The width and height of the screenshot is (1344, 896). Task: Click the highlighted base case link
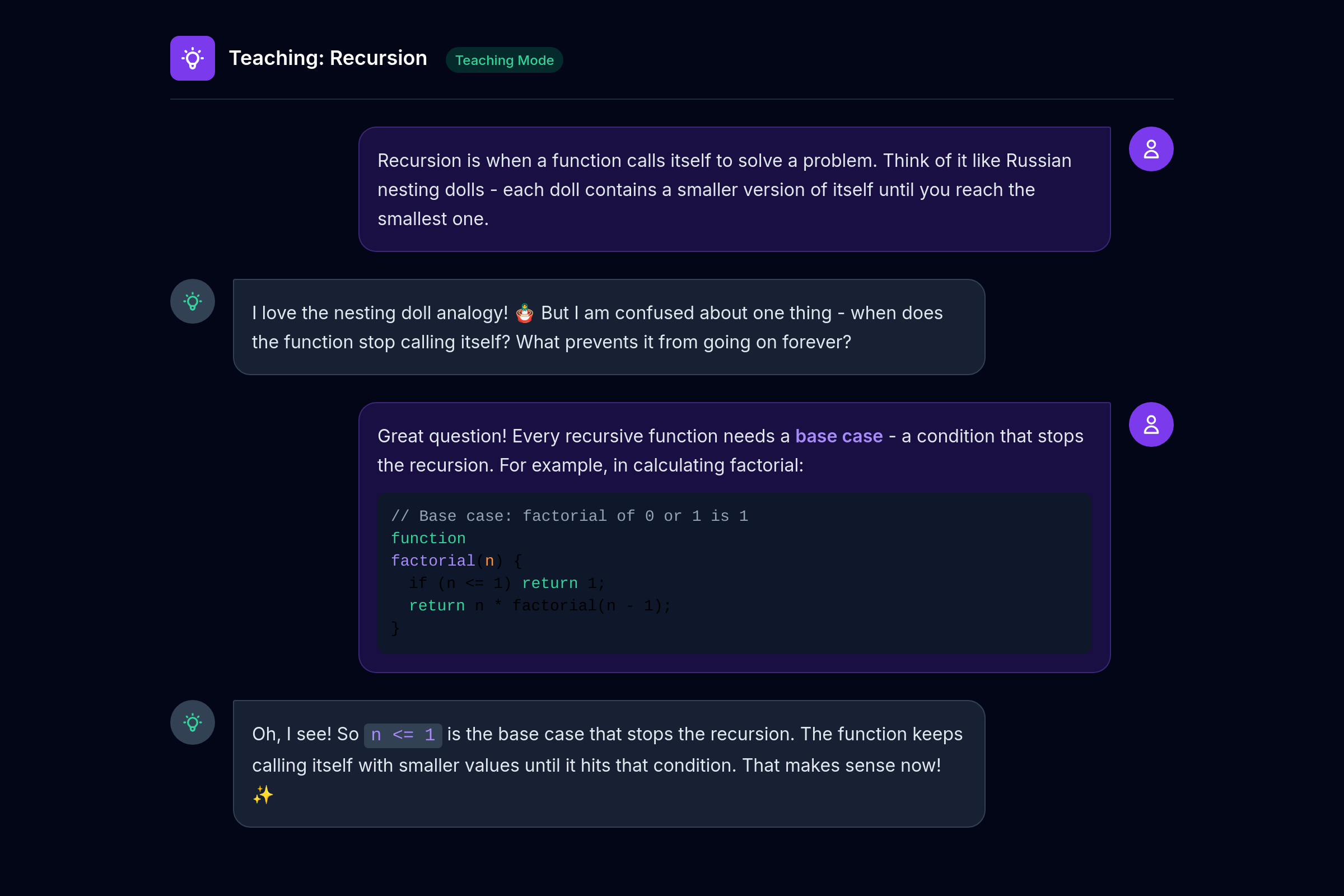[838, 436]
